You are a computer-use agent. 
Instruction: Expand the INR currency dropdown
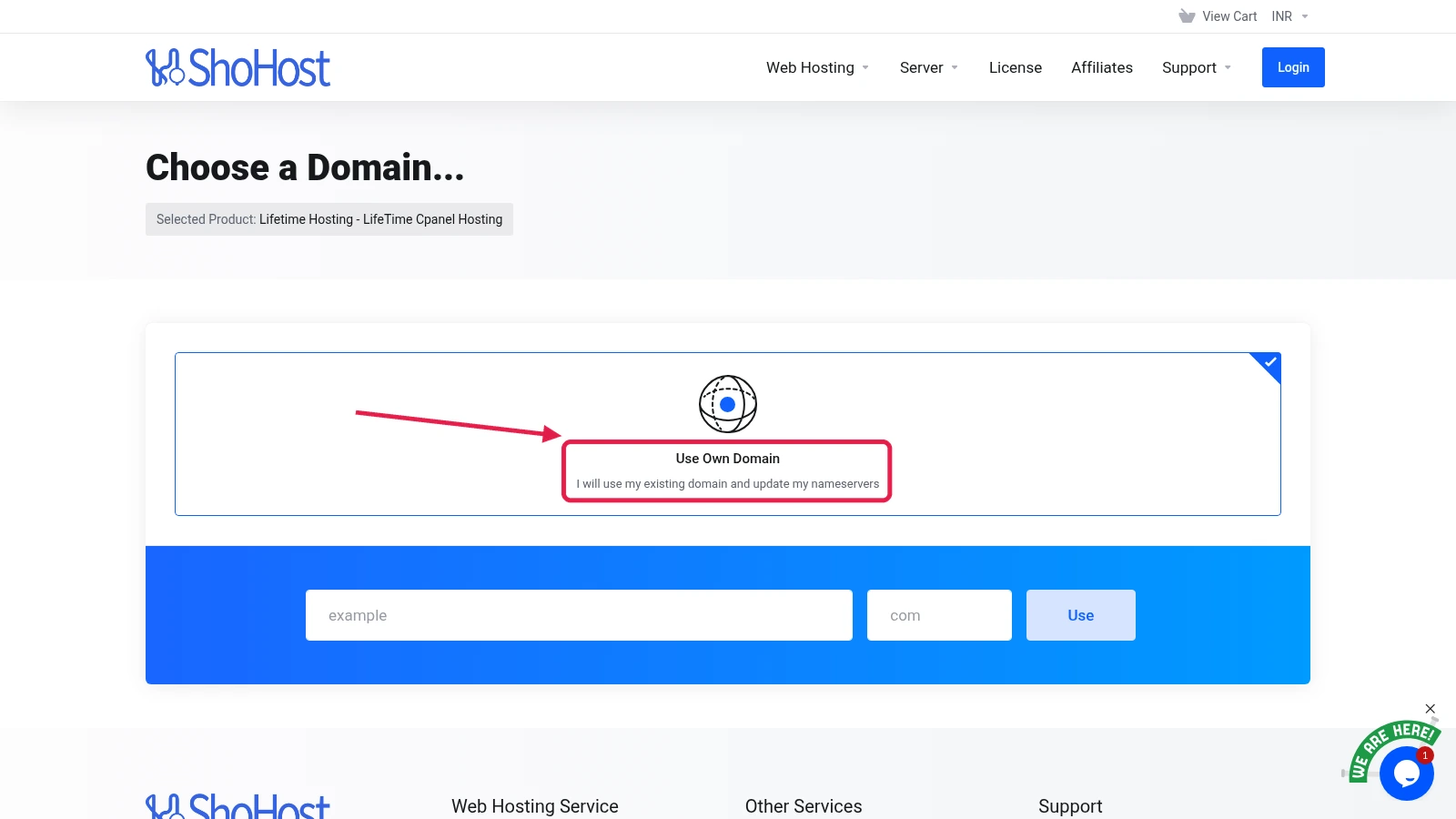[x=1289, y=16]
